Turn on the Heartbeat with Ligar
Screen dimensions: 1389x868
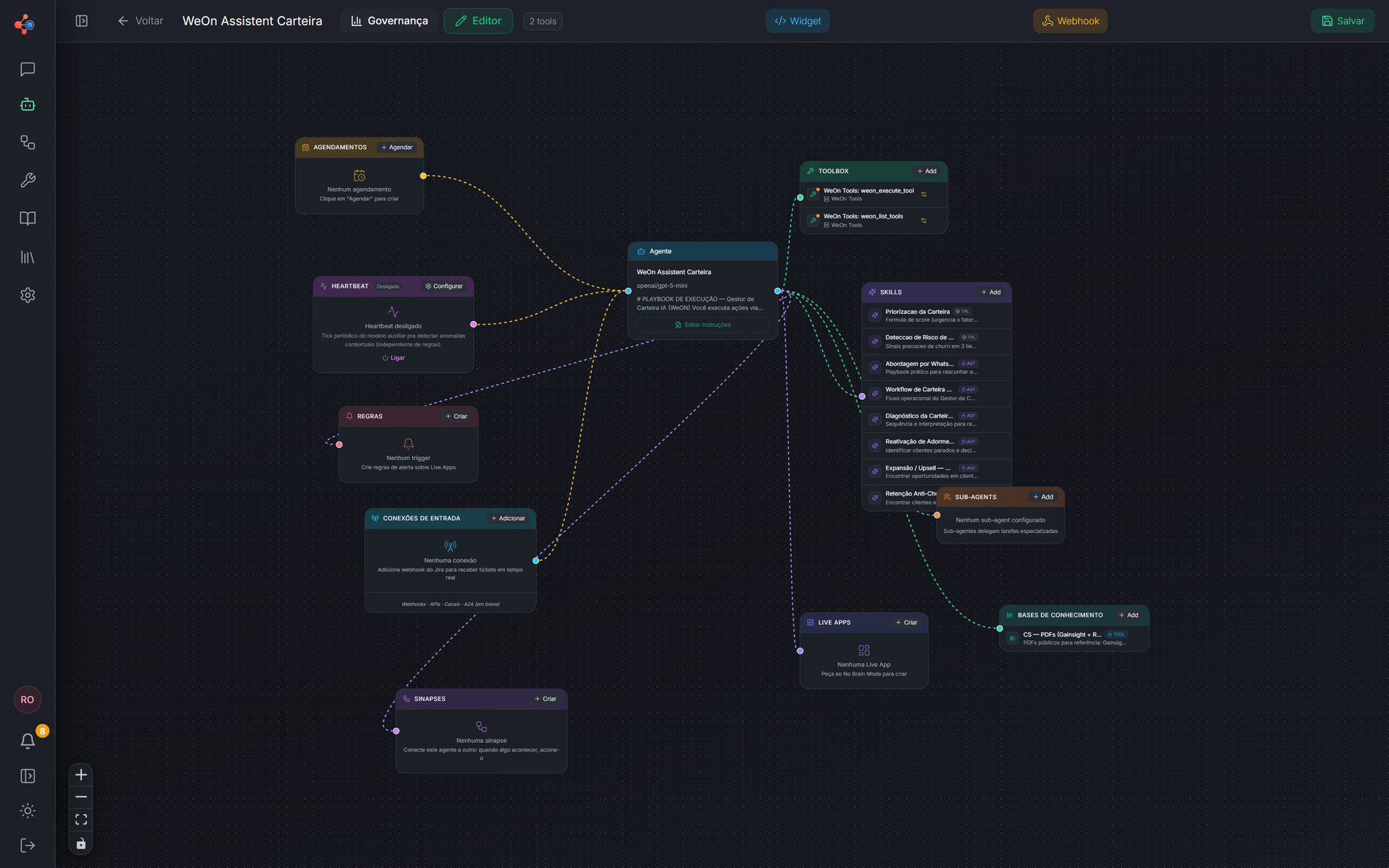click(394, 358)
